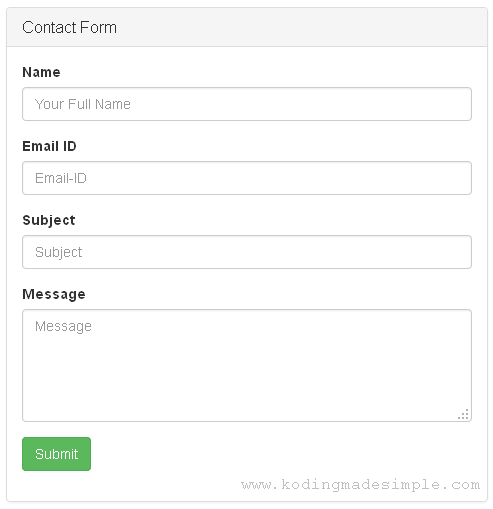Click the "Your Full Name" placeholder text

[x=83, y=104]
